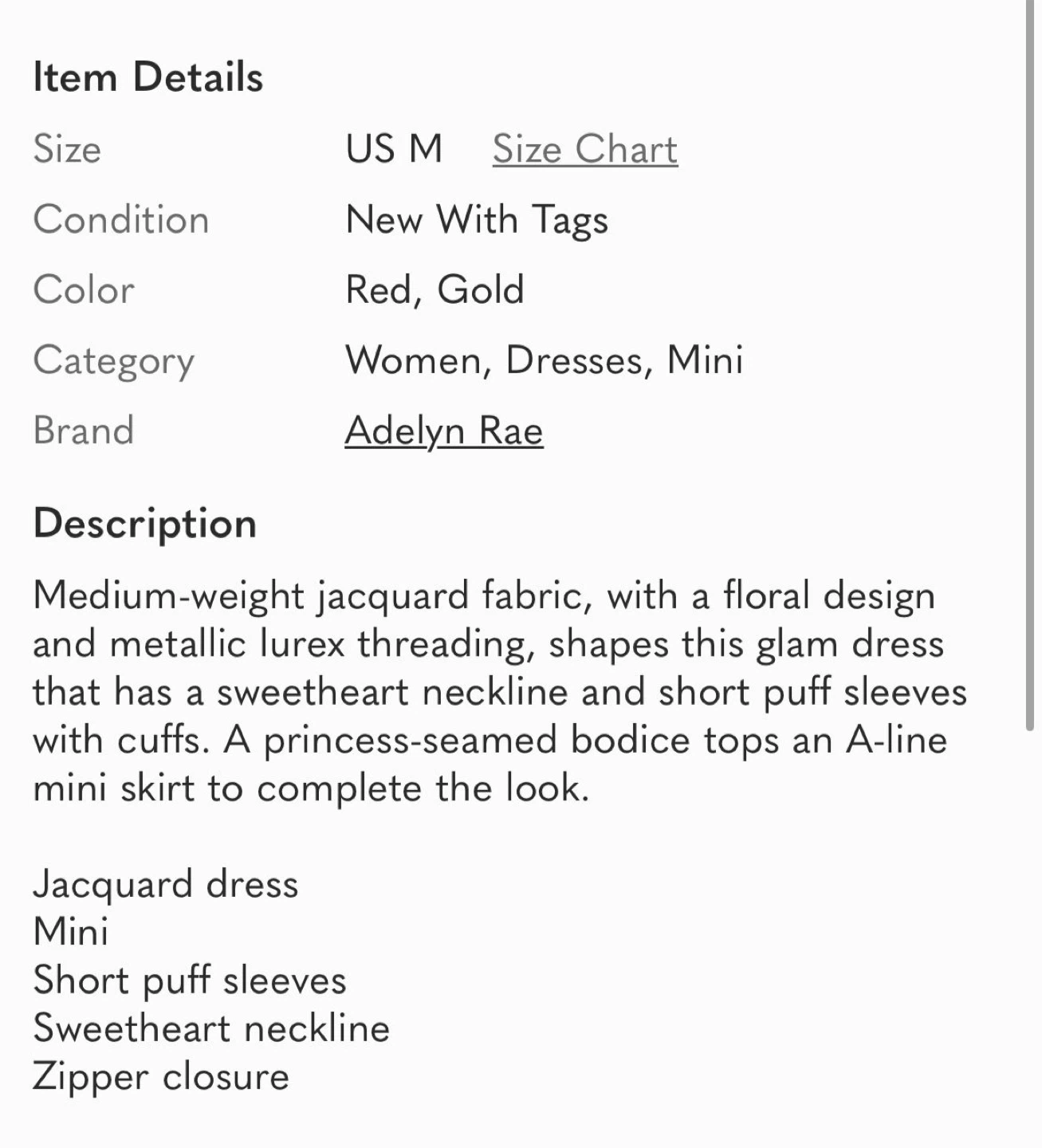Click the Brand label
The image size is (1042, 1148).
click(84, 431)
